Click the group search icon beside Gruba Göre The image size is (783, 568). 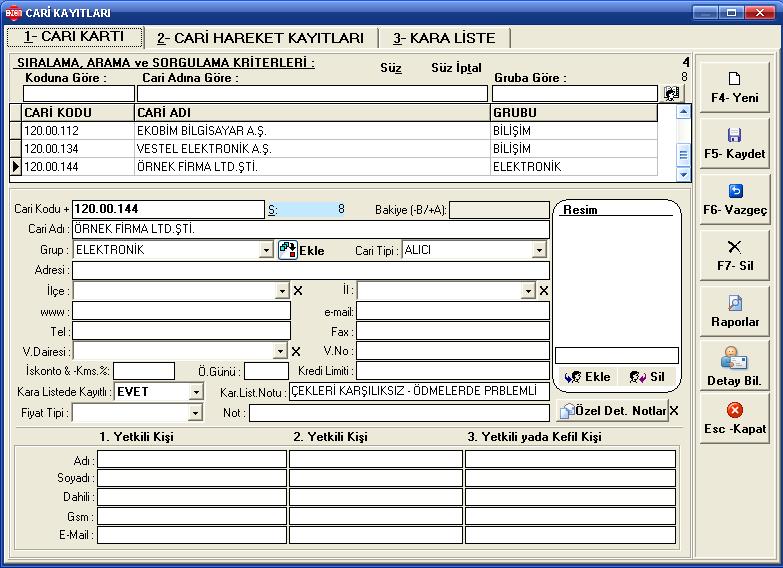[x=672, y=93]
